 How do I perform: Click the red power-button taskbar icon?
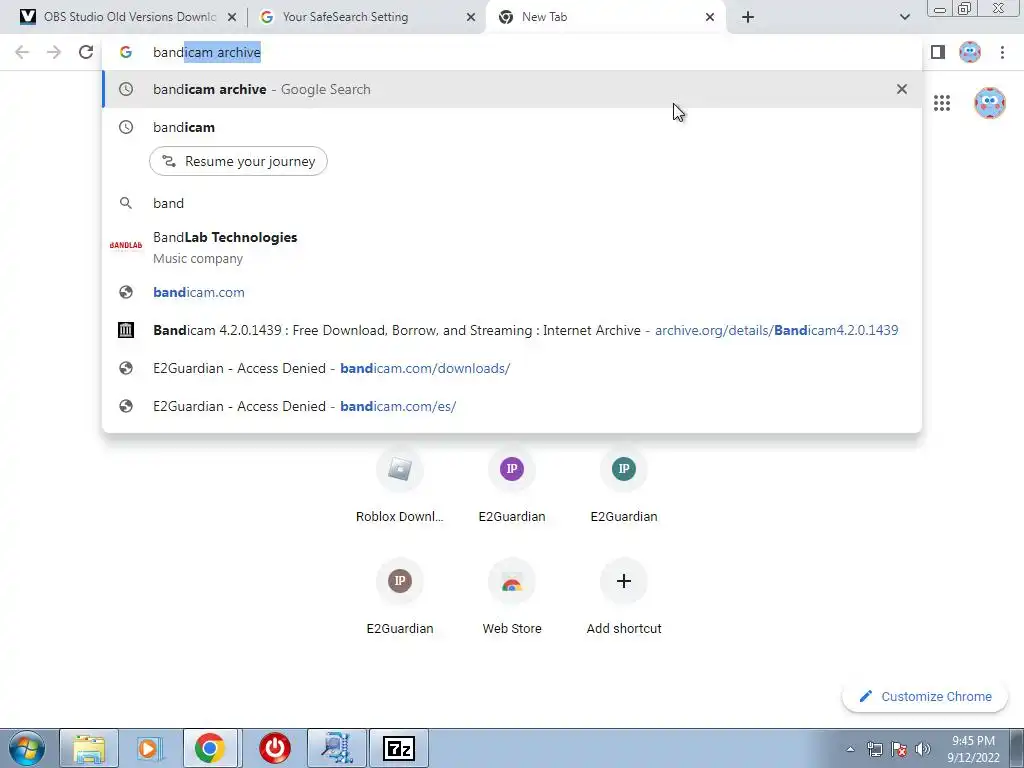[275, 748]
